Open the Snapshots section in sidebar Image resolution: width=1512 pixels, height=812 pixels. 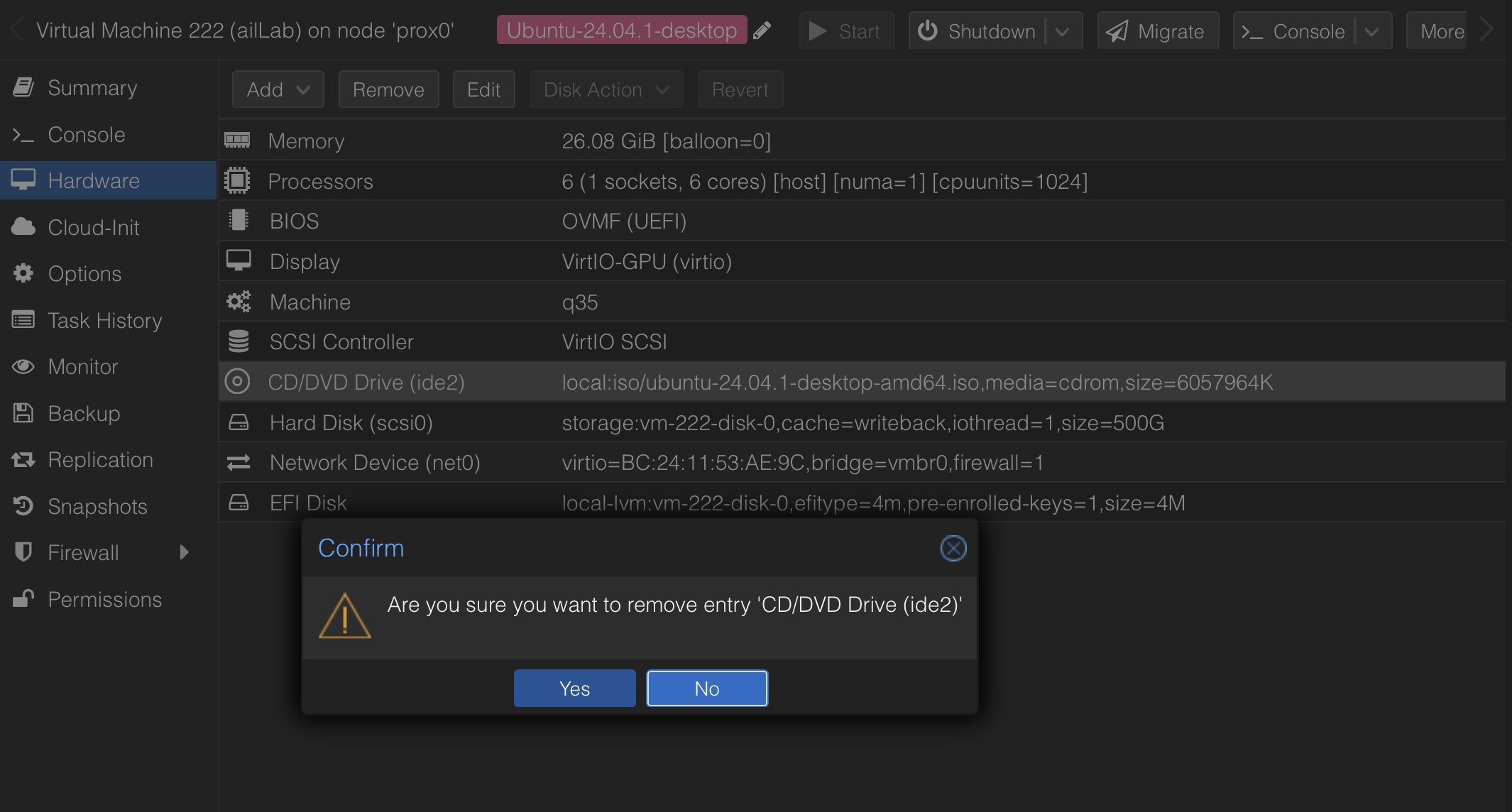point(97,506)
